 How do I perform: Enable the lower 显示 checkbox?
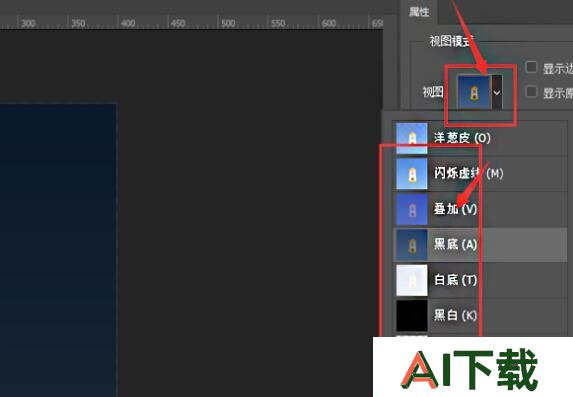coord(531,92)
